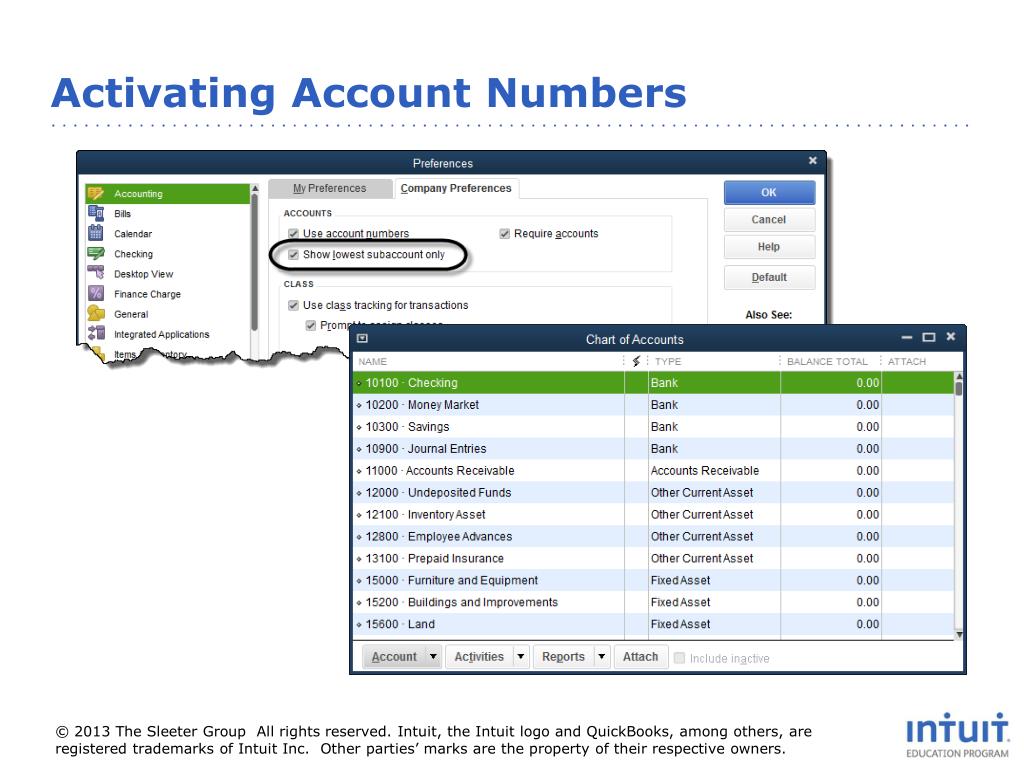Maximize the Chart of Accounts window

click(929, 337)
